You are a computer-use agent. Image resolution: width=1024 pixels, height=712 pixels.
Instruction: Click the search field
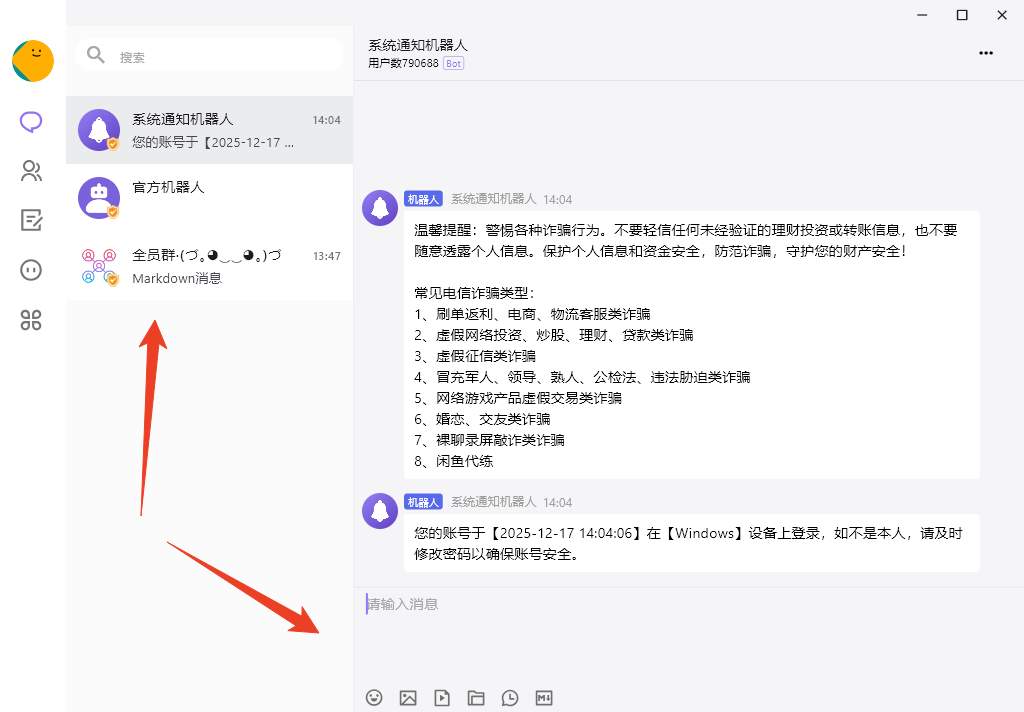[x=210, y=56]
